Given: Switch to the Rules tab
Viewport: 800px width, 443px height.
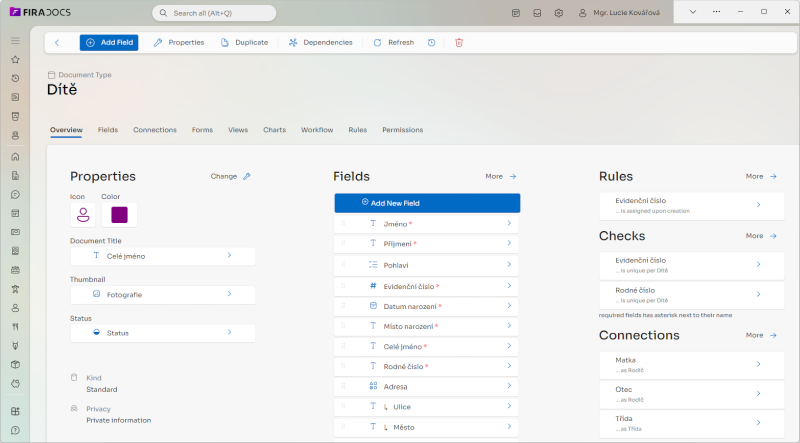Looking at the screenshot, I should pos(358,130).
